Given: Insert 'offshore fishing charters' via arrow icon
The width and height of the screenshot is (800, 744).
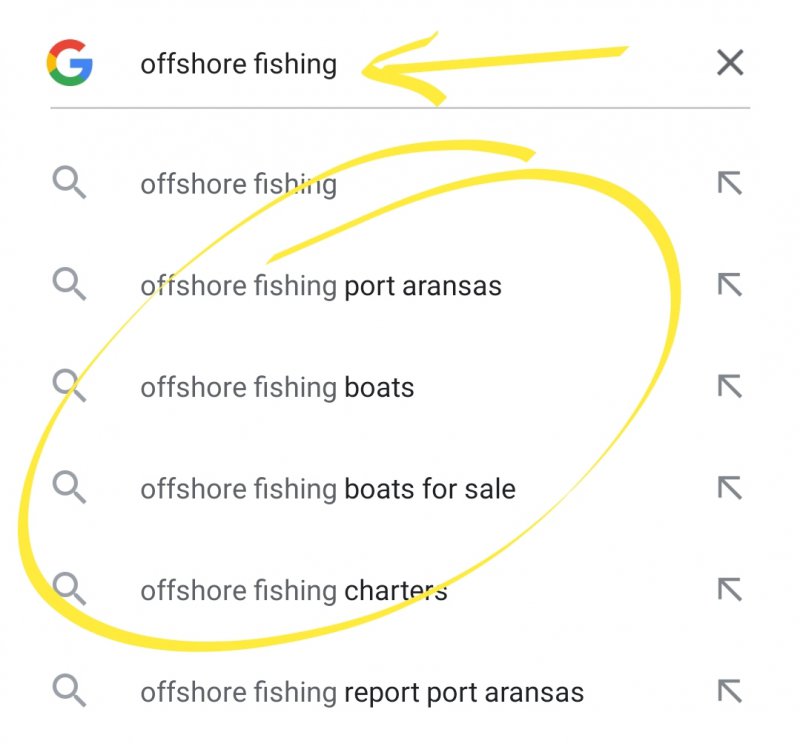Looking at the screenshot, I should [730, 591].
